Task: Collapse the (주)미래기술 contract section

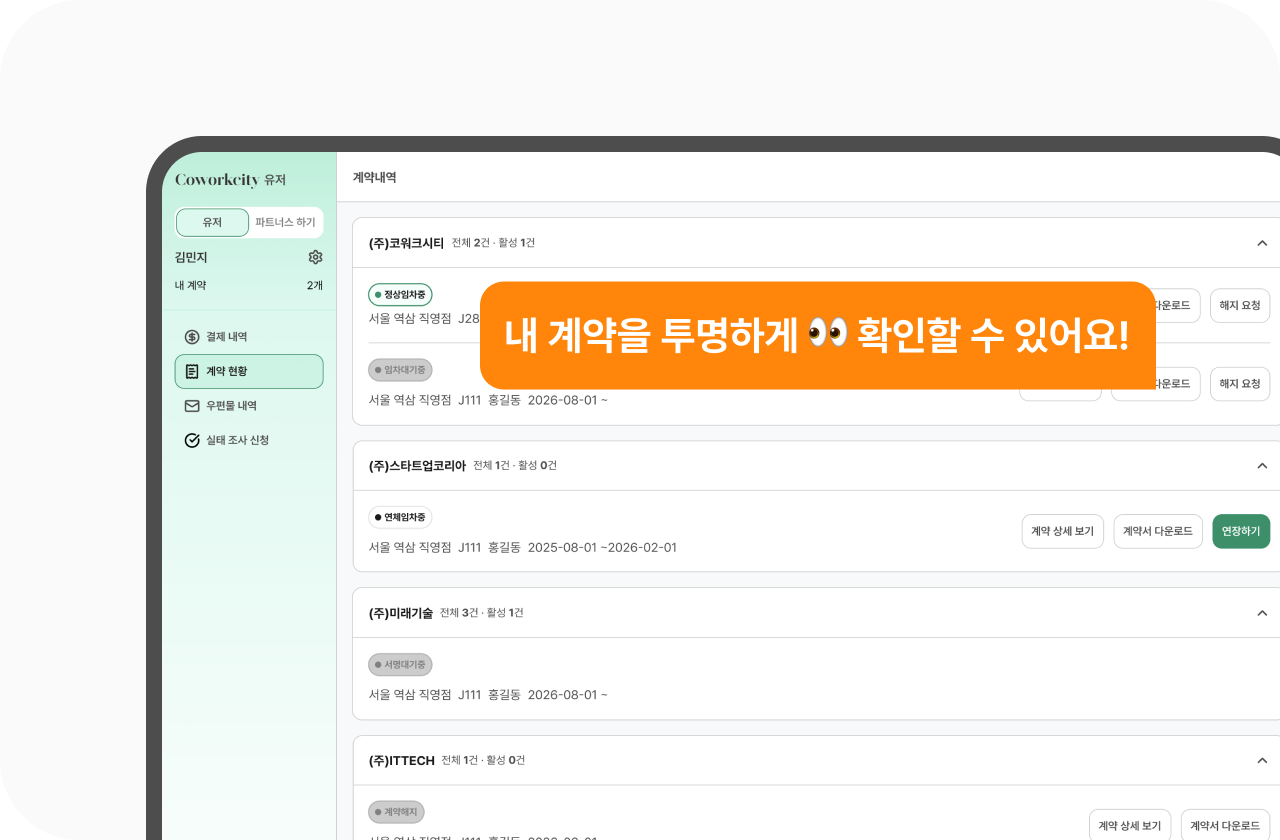Action: [x=1262, y=612]
